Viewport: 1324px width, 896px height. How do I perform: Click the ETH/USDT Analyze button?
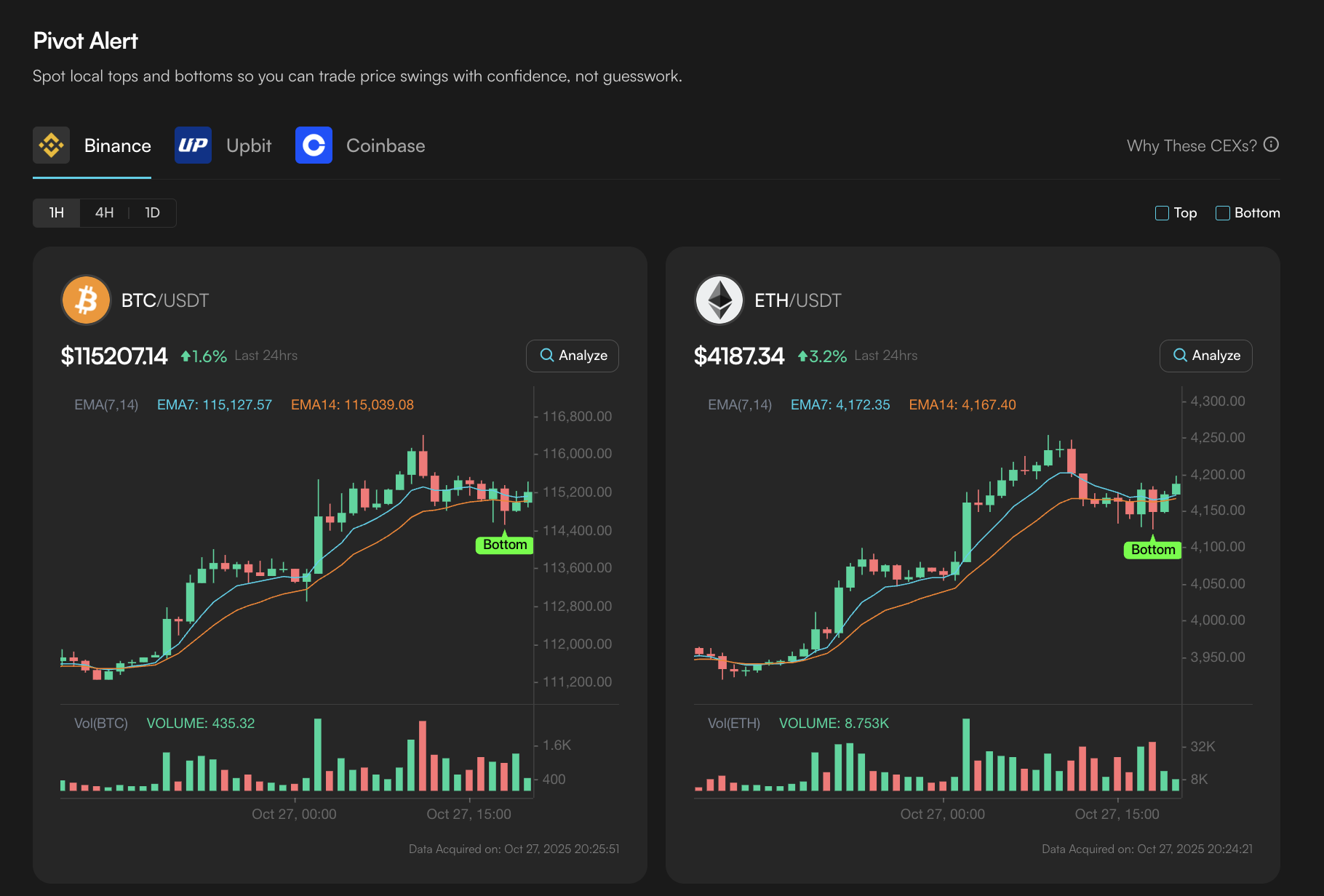(1205, 356)
